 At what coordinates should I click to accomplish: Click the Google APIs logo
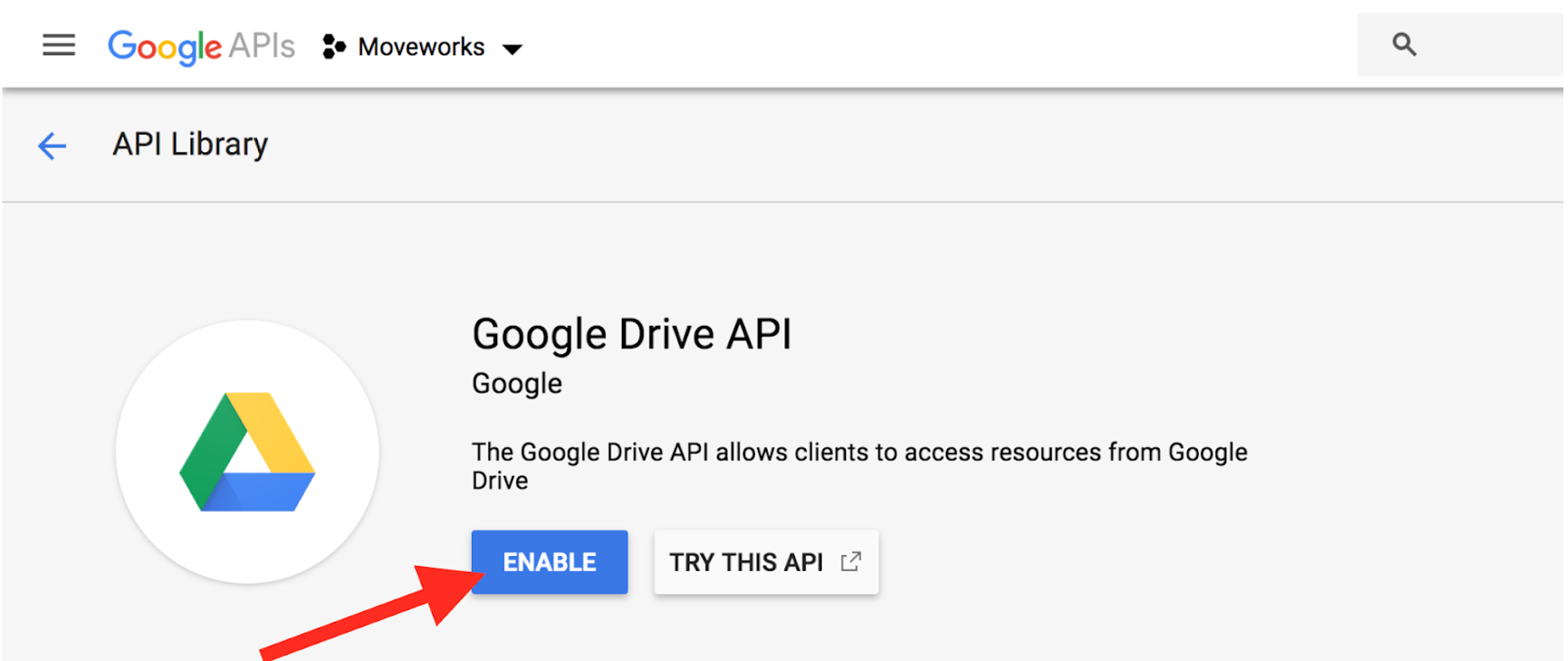click(201, 47)
